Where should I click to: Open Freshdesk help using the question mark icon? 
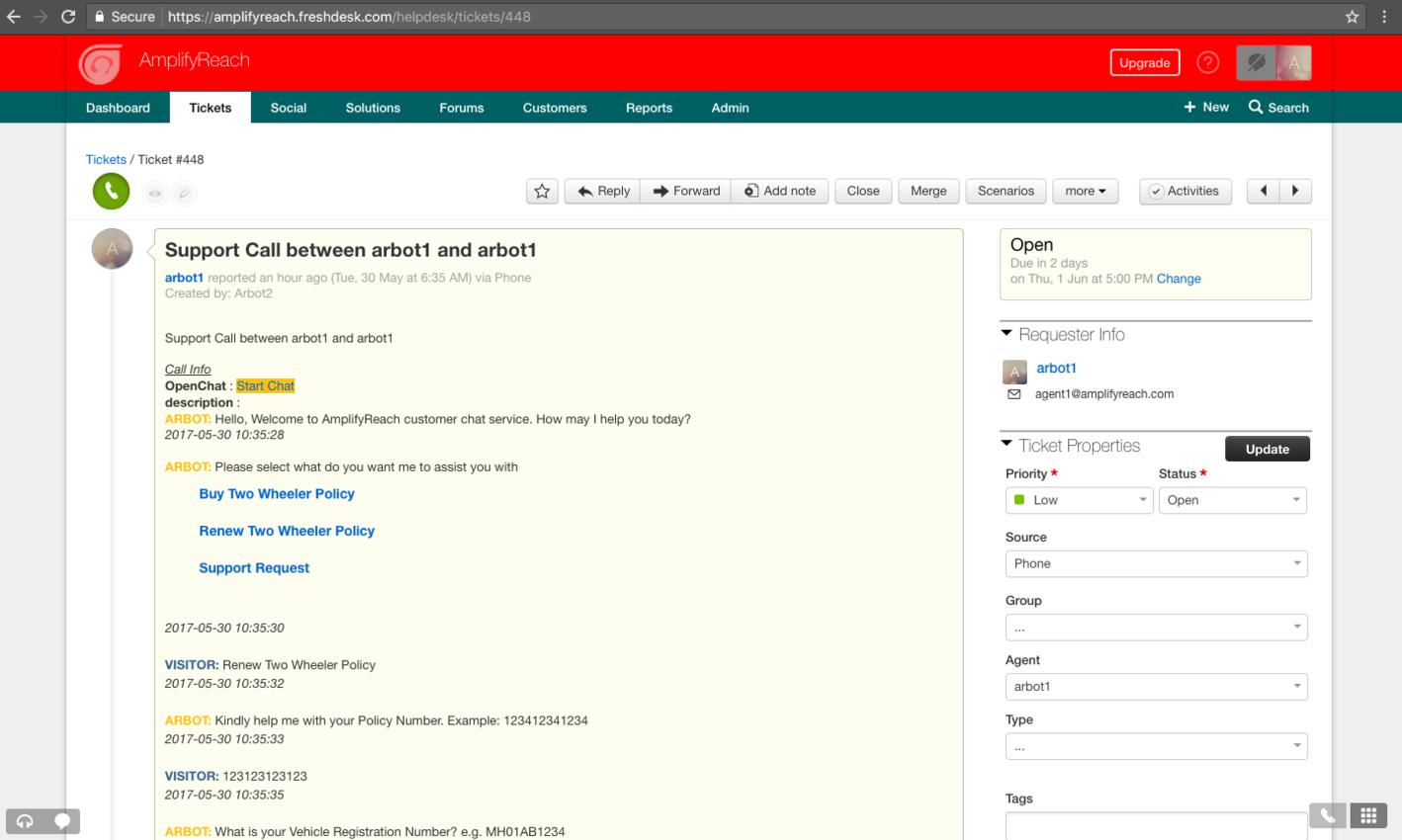pyautogui.click(x=1207, y=61)
